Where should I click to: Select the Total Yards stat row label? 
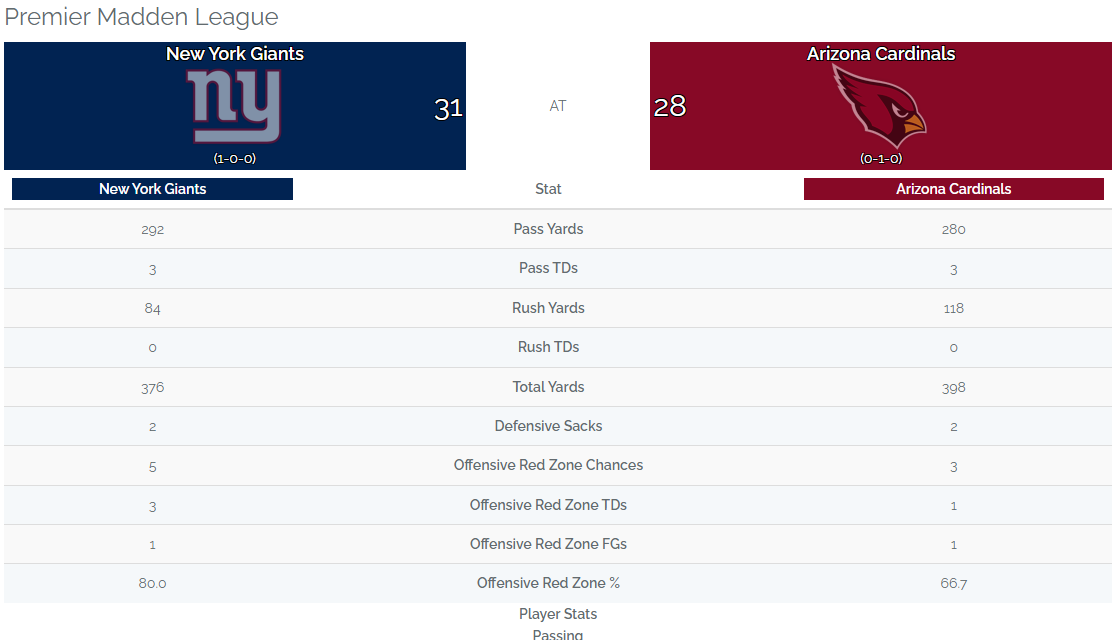(548, 387)
